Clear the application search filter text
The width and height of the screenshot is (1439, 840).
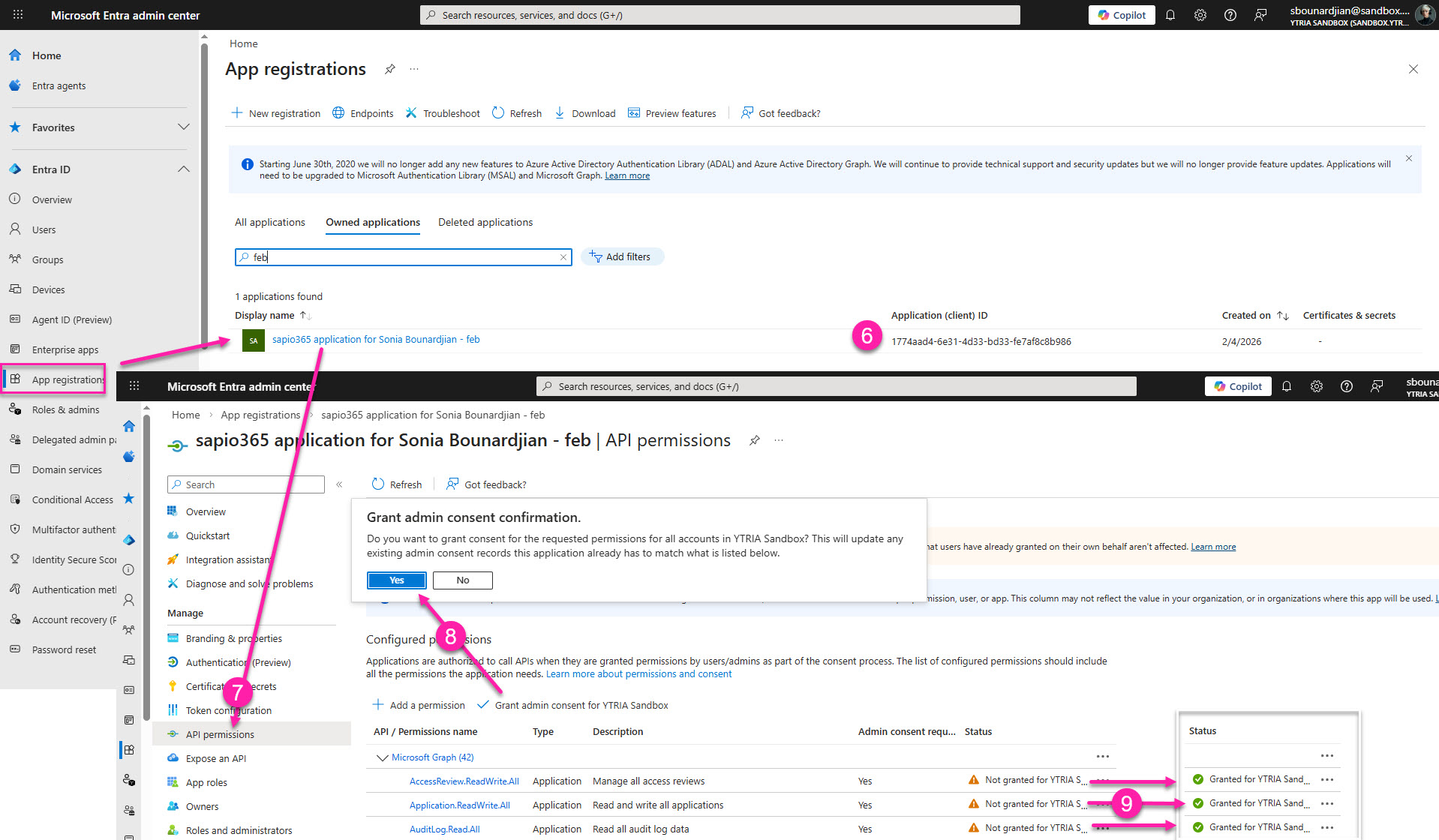point(563,257)
